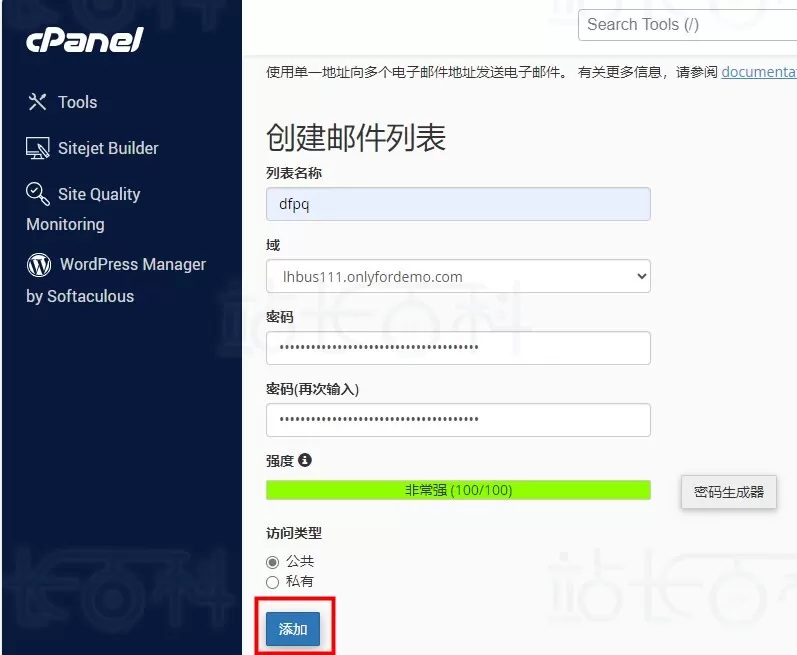Select the 公共 access type radio
This screenshot has height=655, width=797.
(272, 562)
